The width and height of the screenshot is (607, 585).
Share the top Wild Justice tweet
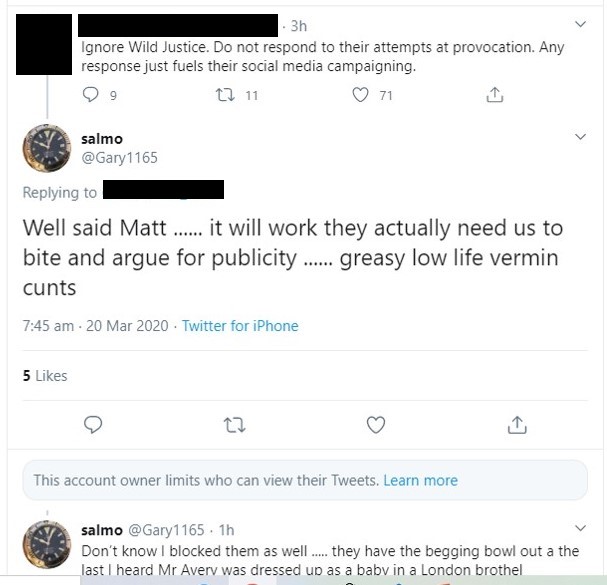click(493, 95)
